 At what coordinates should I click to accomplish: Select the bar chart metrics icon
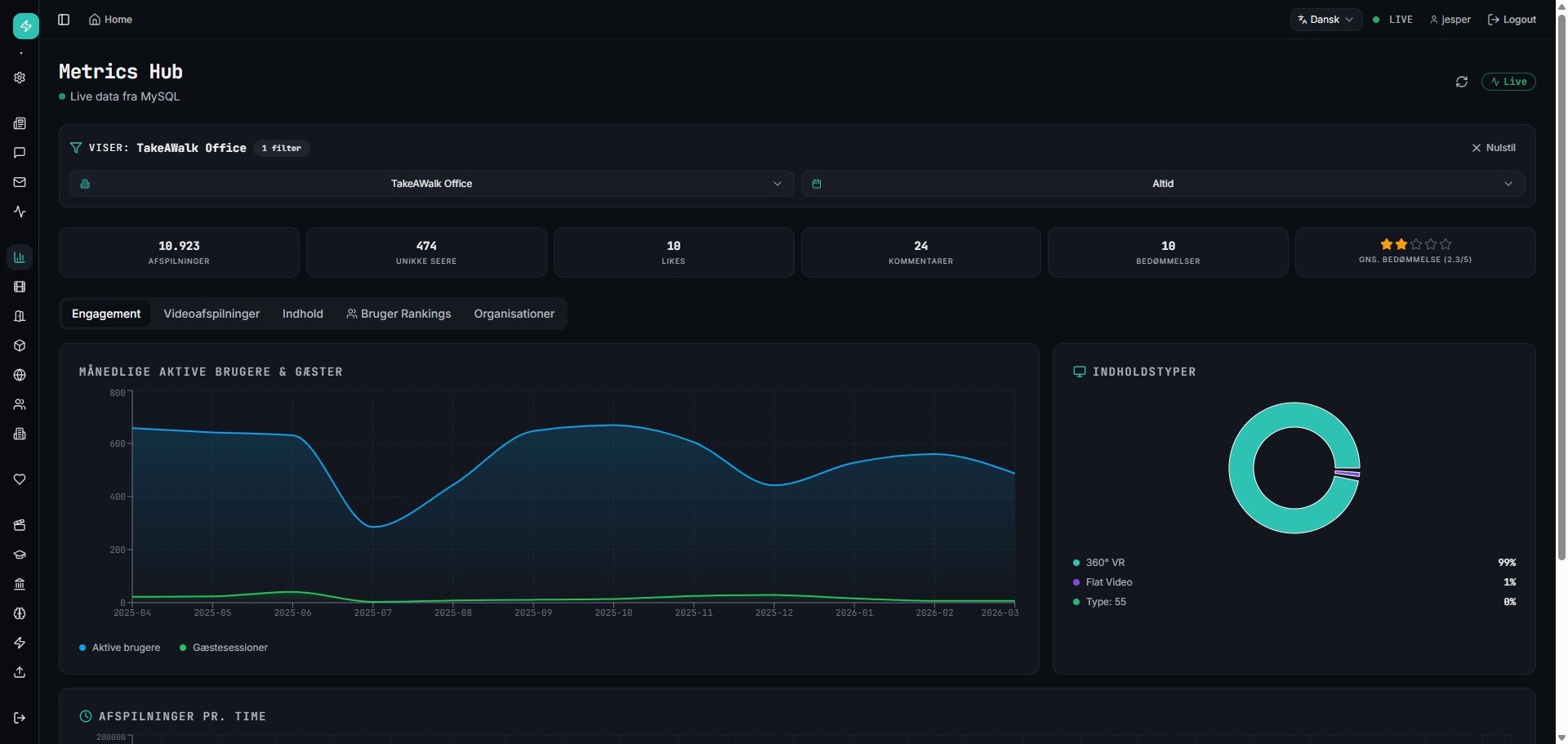coord(20,257)
